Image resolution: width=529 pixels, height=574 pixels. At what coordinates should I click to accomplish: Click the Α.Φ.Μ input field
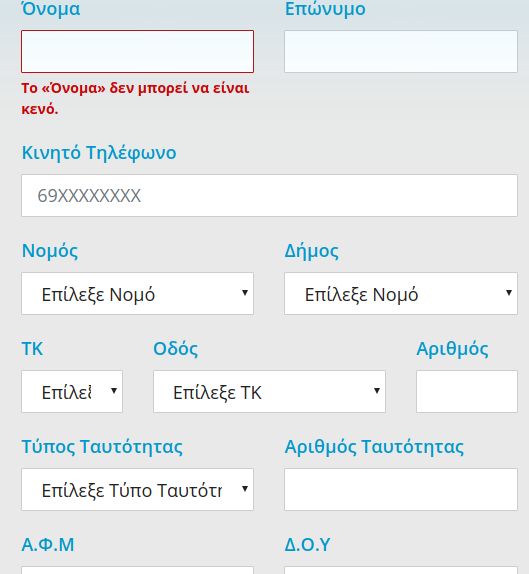click(137, 570)
